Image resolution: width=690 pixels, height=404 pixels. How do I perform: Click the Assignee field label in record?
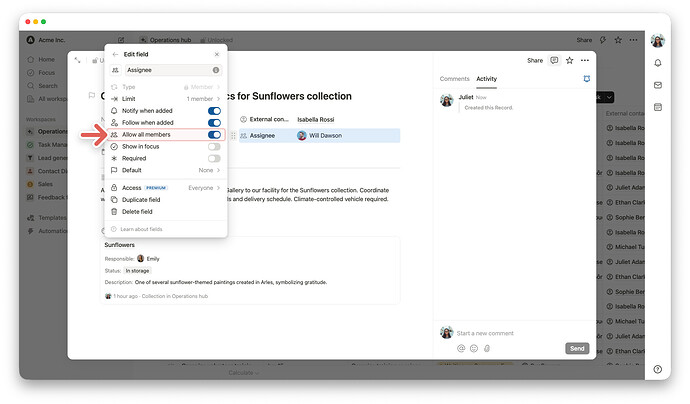(262, 136)
